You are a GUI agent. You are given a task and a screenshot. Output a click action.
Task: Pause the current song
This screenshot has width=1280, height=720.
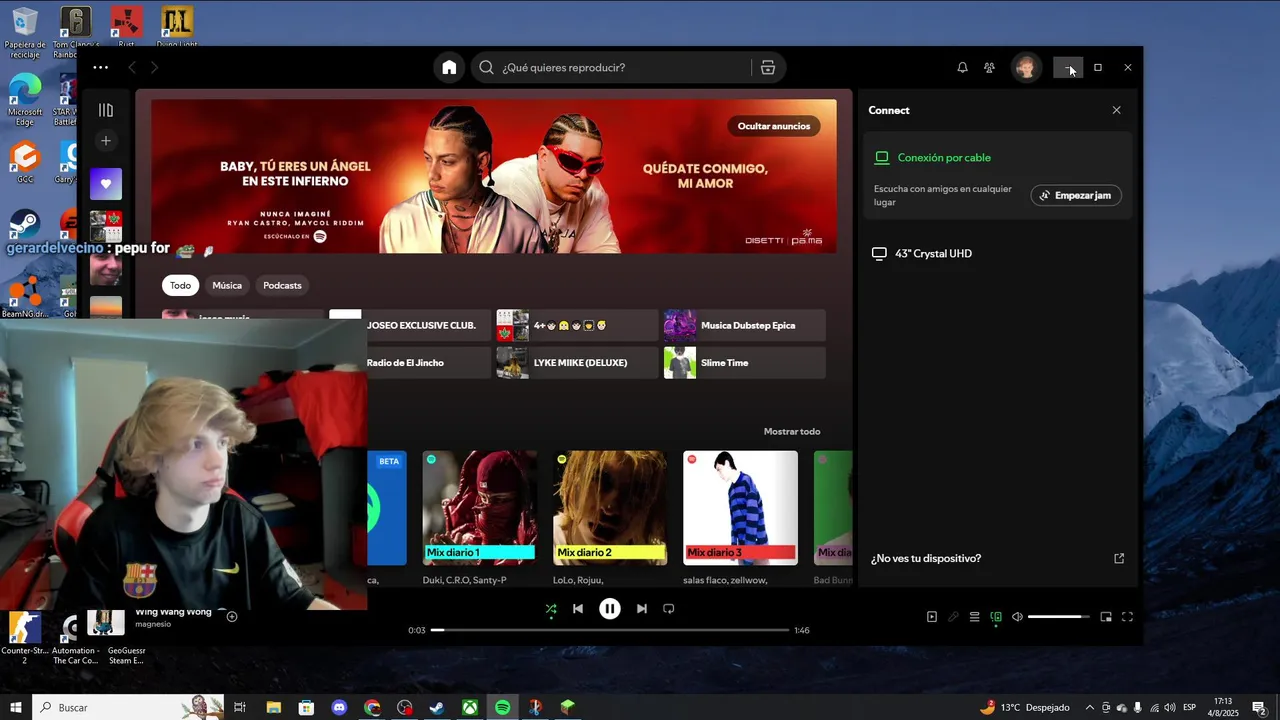pos(610,608)
